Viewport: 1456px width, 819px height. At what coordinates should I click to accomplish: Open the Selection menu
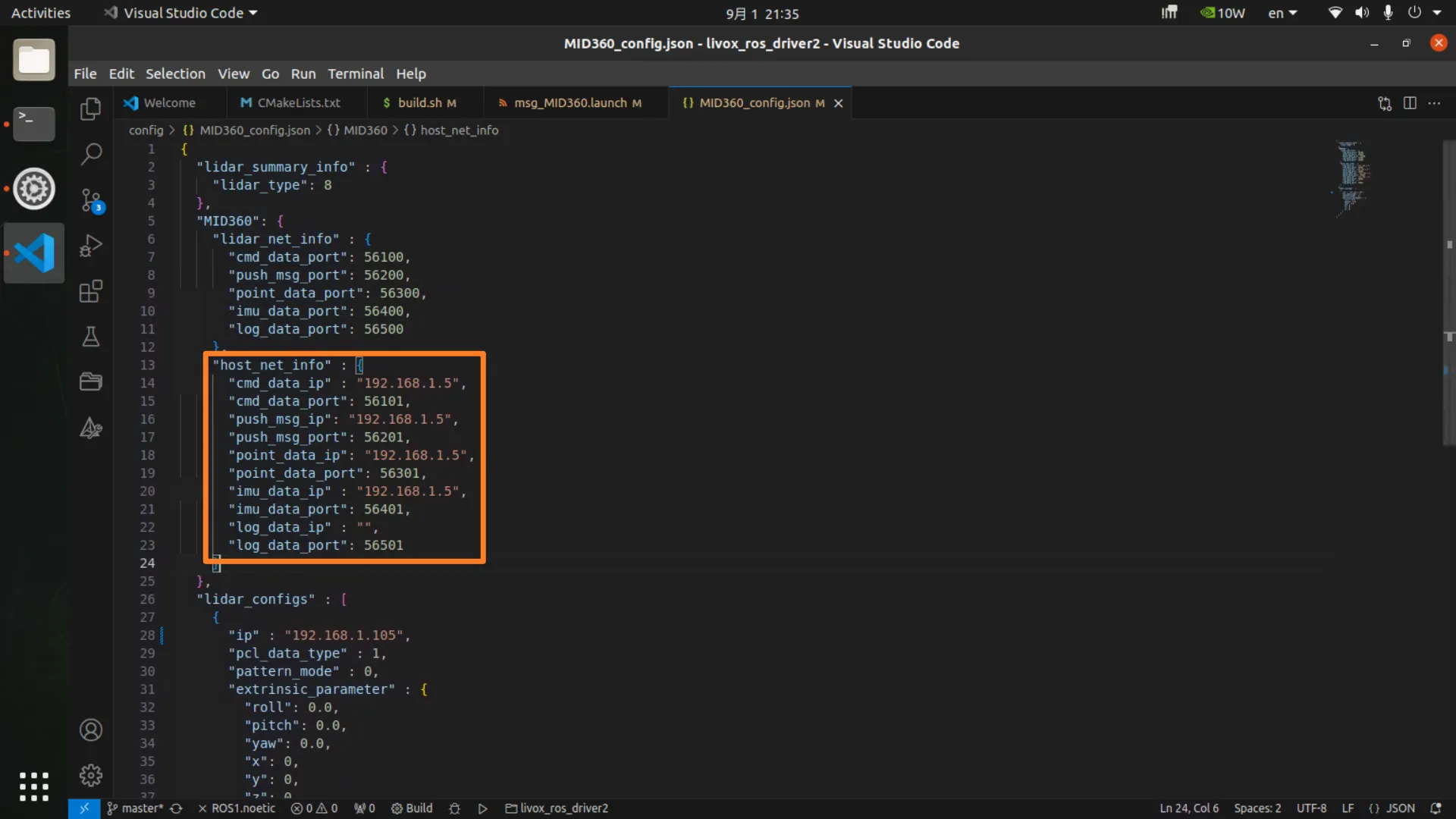[175, 74]
